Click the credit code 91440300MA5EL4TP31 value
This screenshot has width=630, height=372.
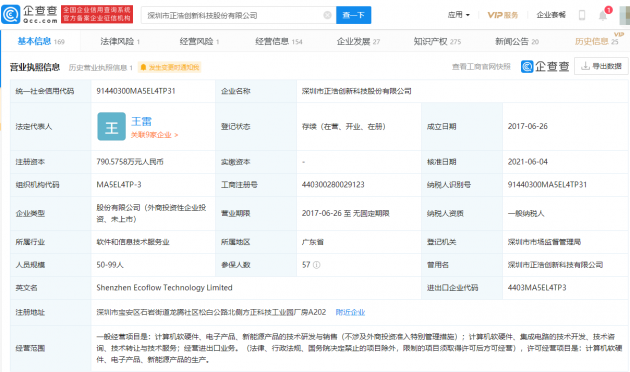coord(136,91)
